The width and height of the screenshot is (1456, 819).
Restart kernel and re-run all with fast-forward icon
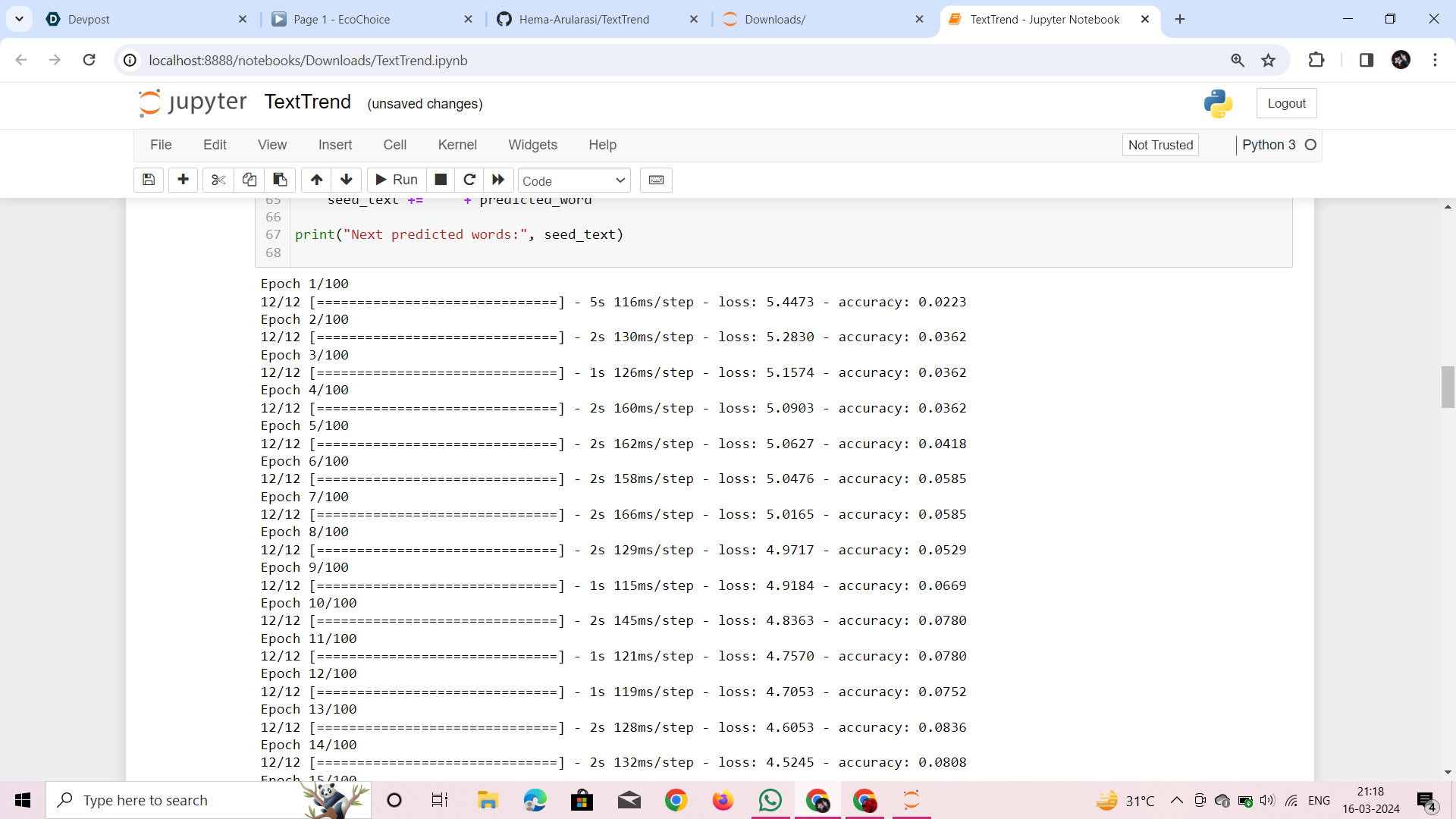[498, 180]
